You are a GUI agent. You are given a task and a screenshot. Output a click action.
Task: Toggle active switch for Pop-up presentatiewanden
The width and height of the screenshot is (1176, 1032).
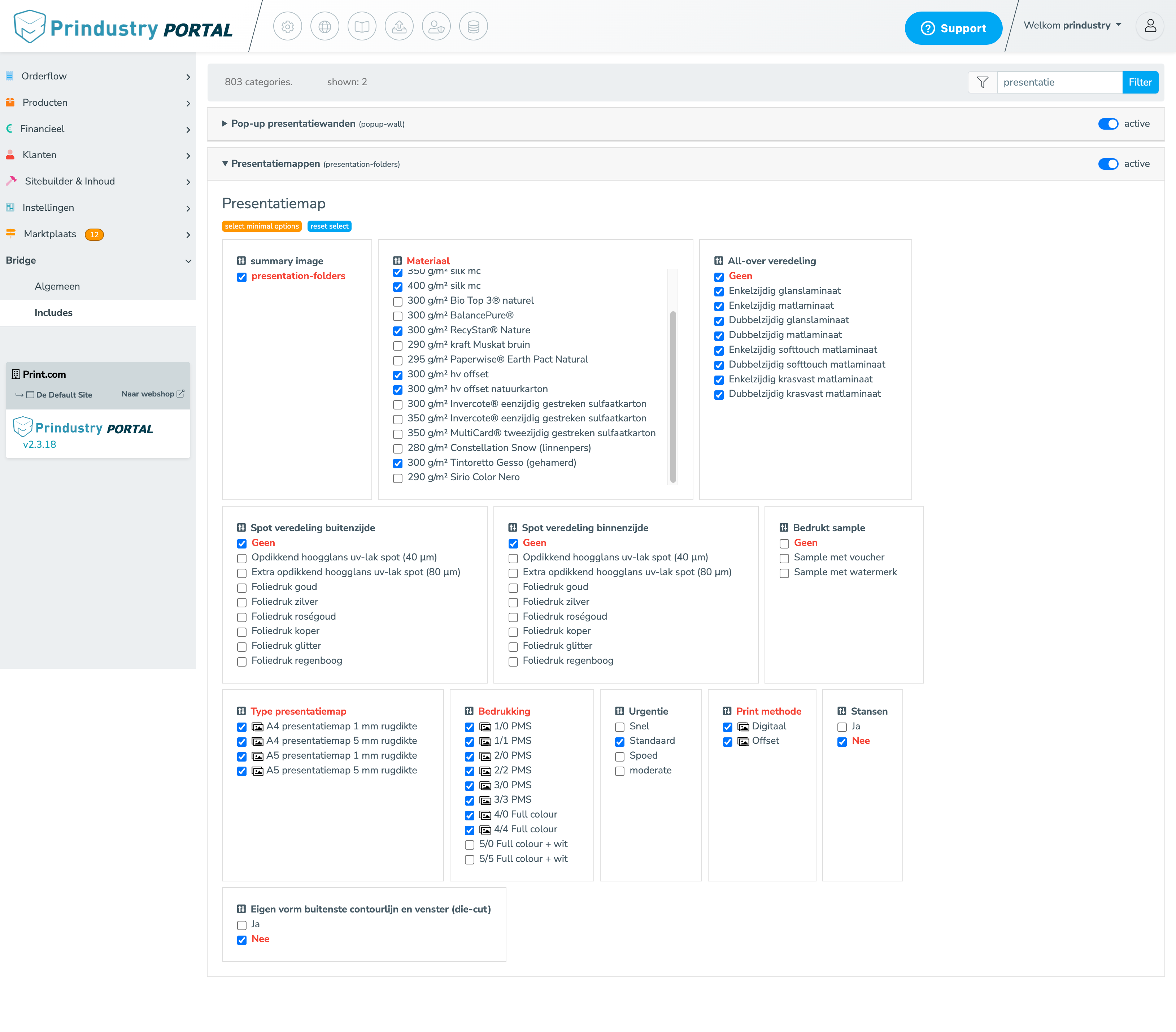pos(1107,124)
